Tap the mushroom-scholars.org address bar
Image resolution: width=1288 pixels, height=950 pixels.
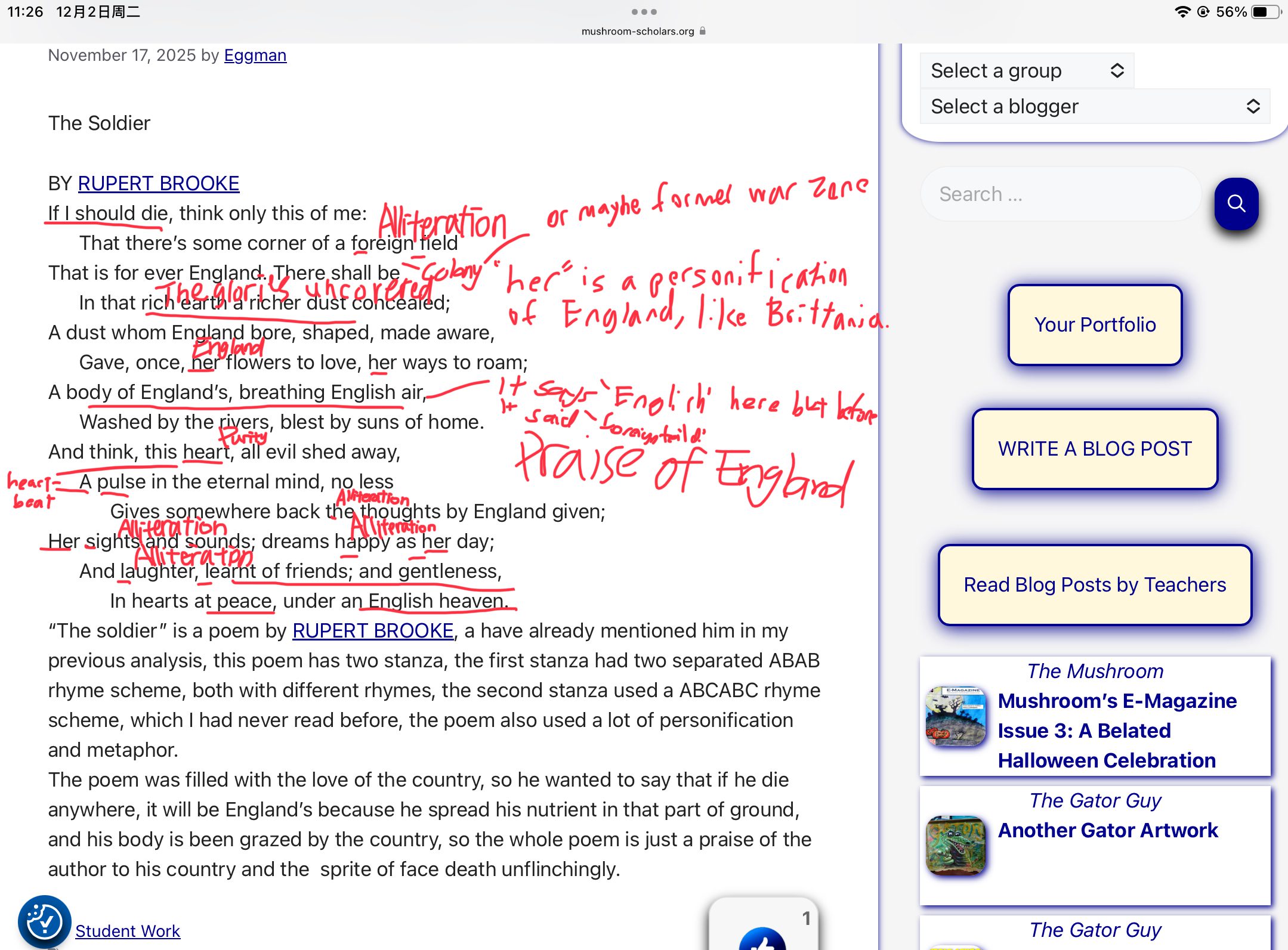click(x=637, y=31)
